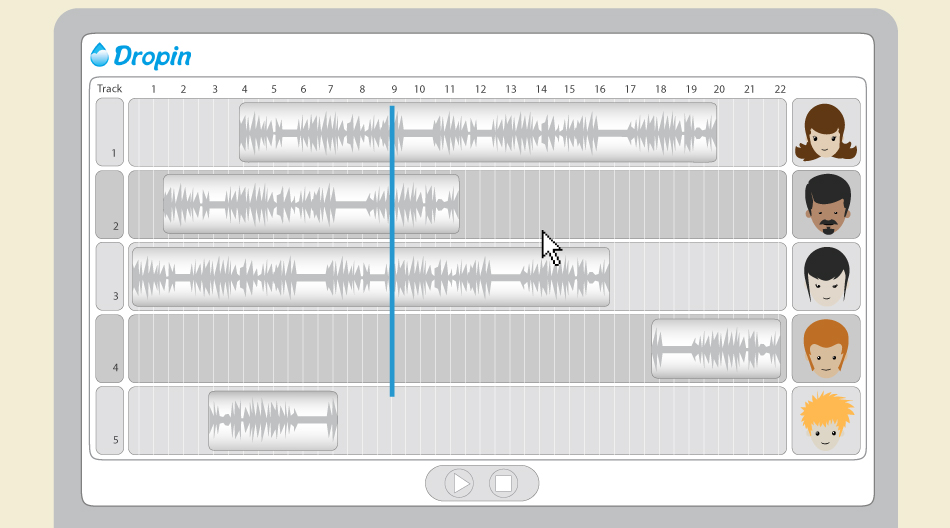Select track 1 header box
The image size is (950, 528).
click(x=110, y=132)
